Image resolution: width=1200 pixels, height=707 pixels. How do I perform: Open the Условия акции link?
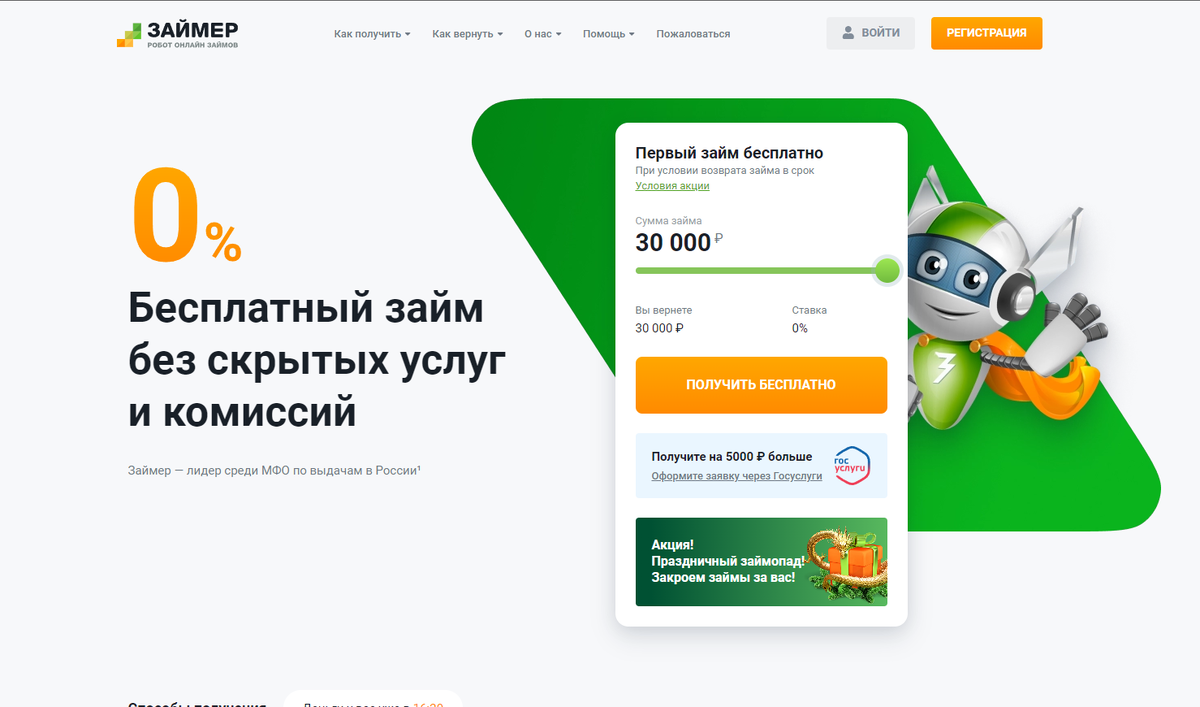tap(672, 186)
